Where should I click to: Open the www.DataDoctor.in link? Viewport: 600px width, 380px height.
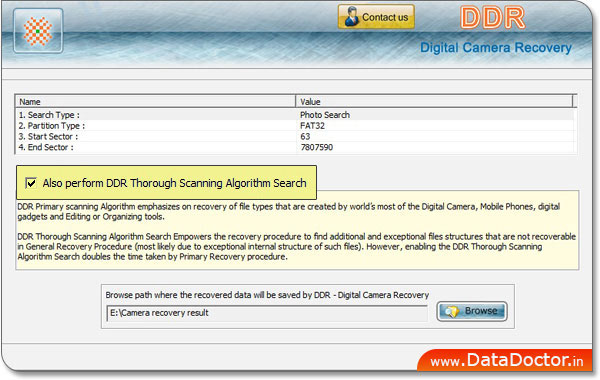pos(506,361)
